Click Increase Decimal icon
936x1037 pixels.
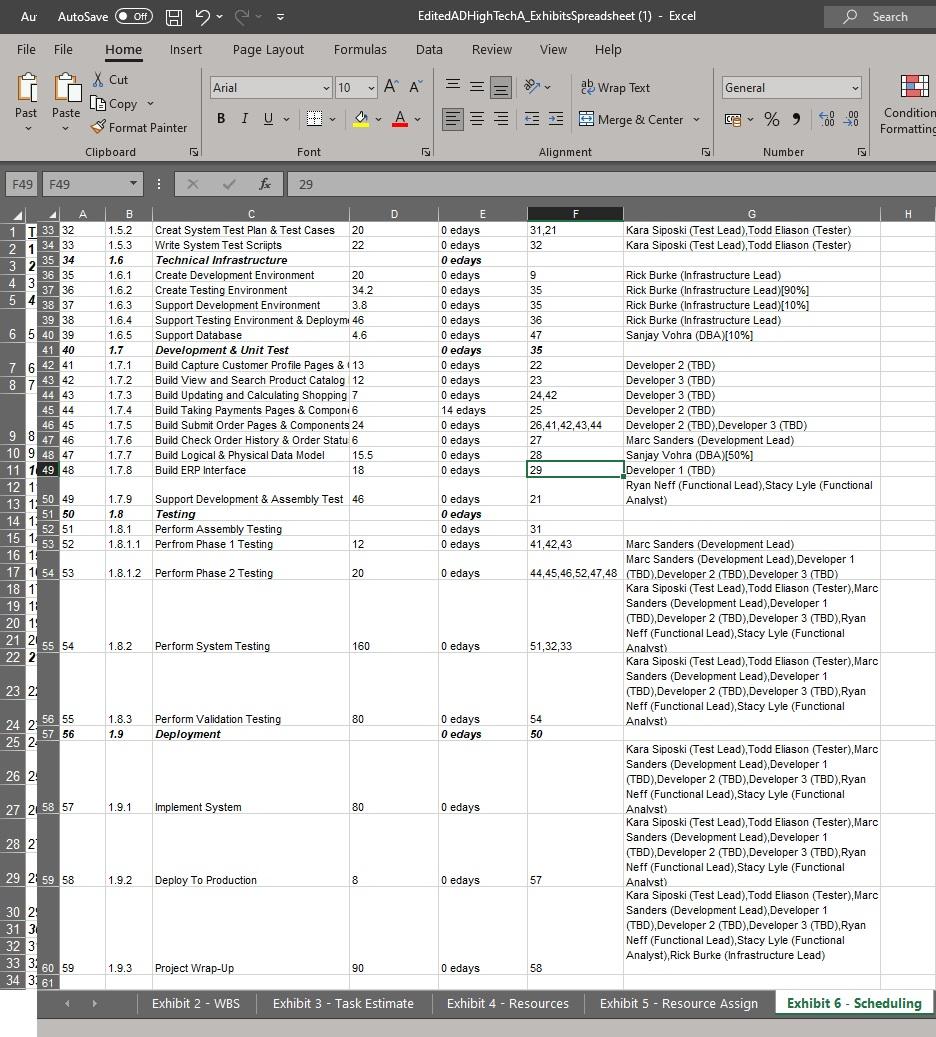pos(827,118)
